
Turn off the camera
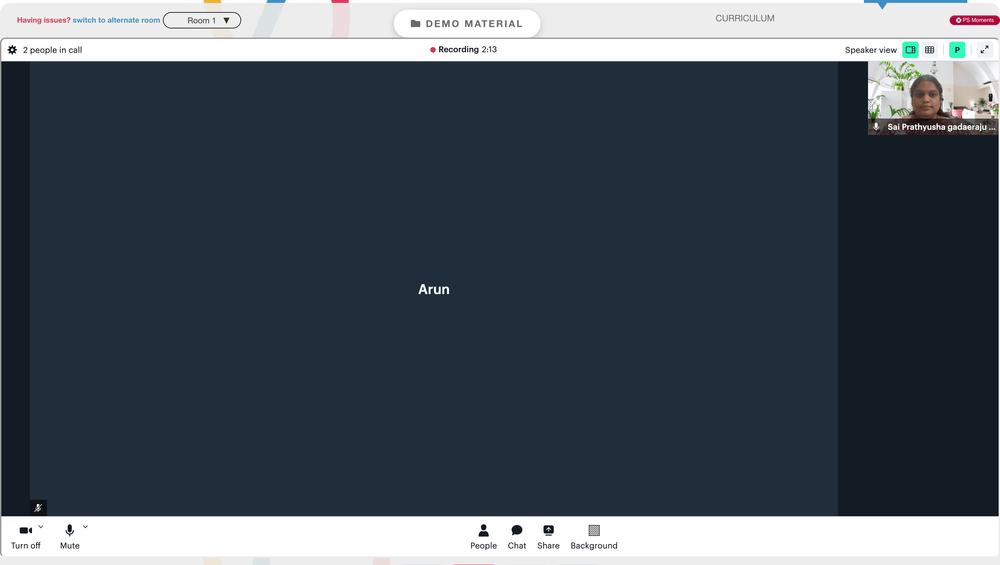pyautogui.click(x=26, y=536)
